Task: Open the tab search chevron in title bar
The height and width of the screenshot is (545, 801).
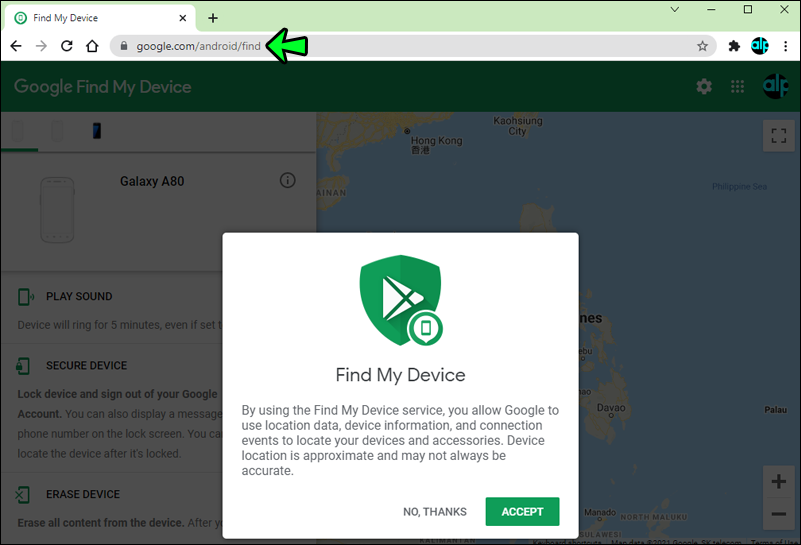Action: [674, 9]
